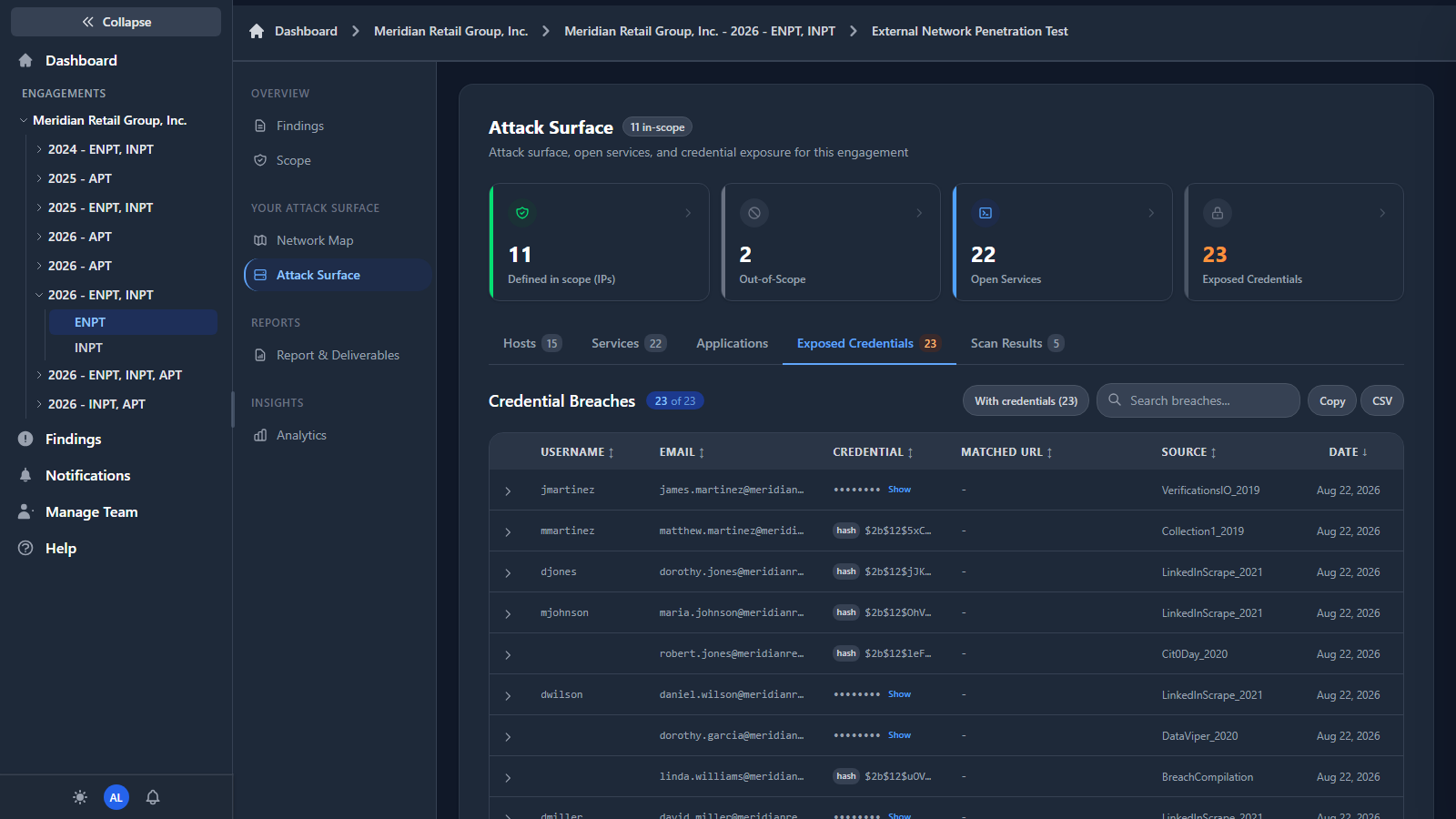Click the Notifications bell icon next to Notifications label

(x=25, y=475)
